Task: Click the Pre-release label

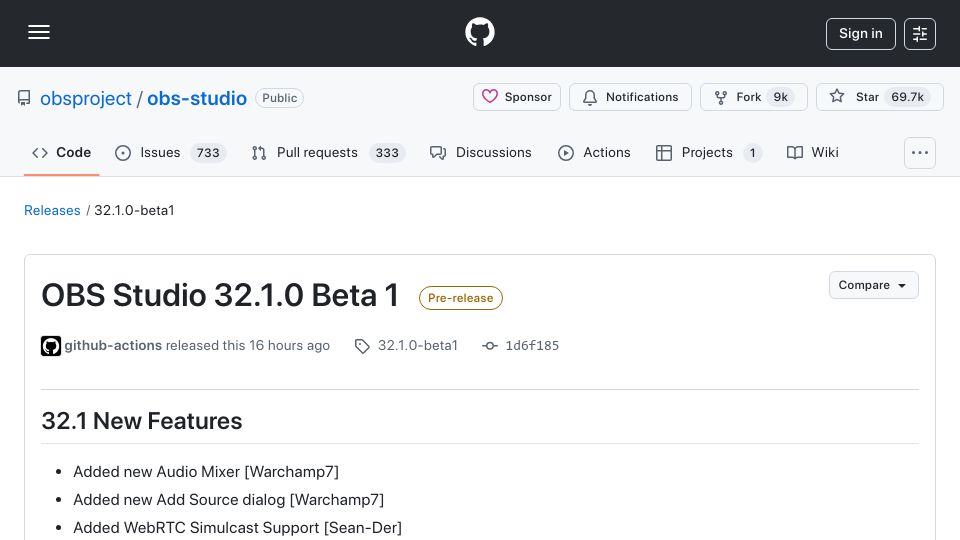Action: pyautogui.click(x=460, y=298)
